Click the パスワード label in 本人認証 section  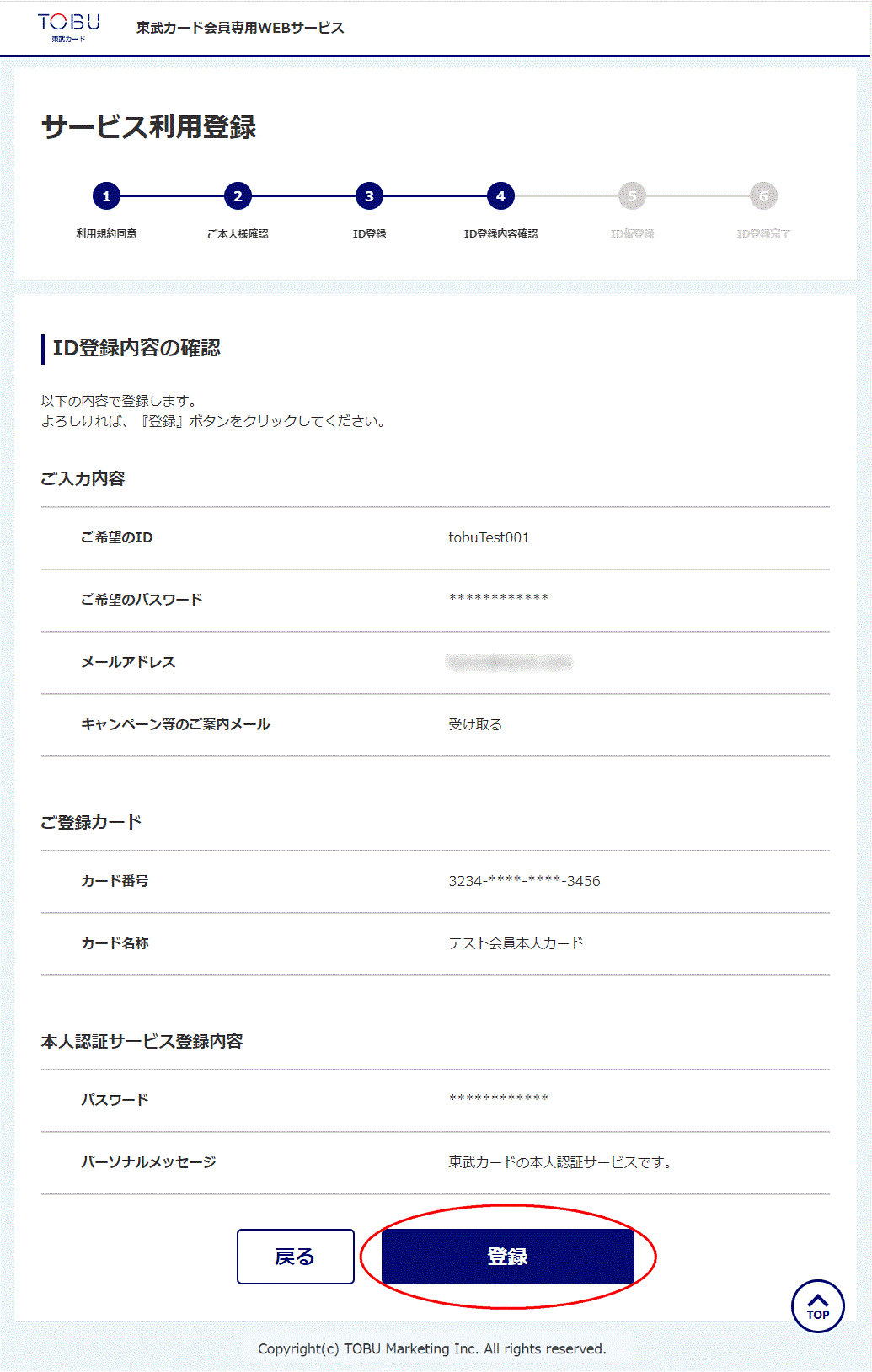pyautogui.click(x=115, y=1100)
